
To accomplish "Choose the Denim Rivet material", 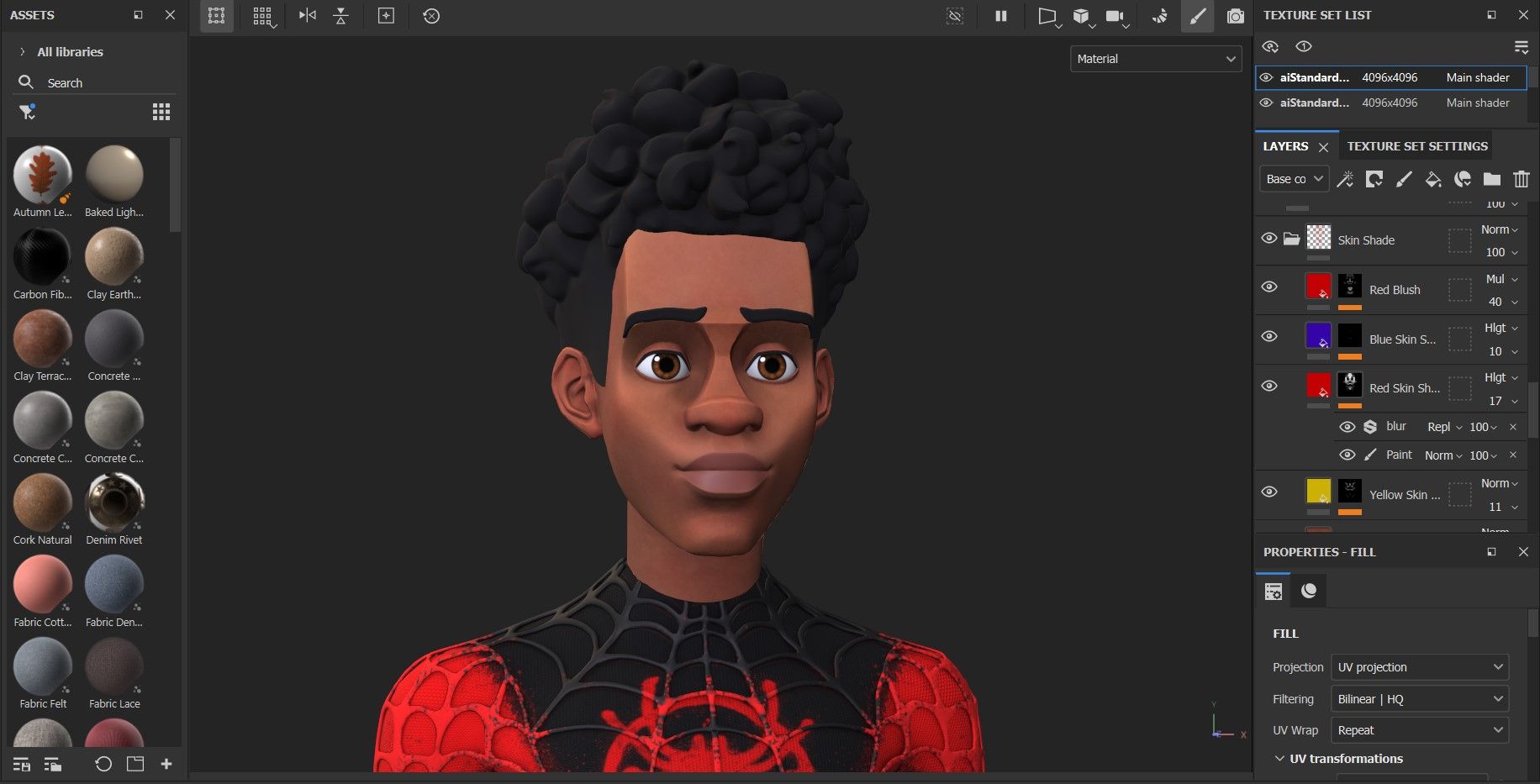I will [114, 502].
